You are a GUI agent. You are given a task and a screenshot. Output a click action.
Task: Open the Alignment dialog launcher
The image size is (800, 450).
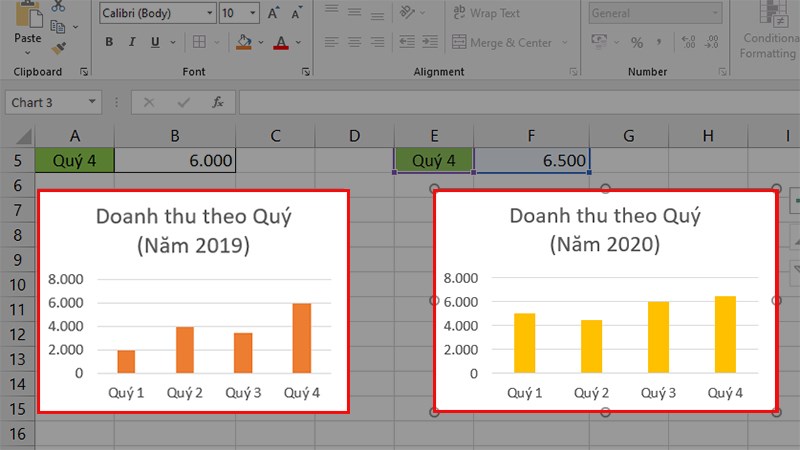click(573, 72)
